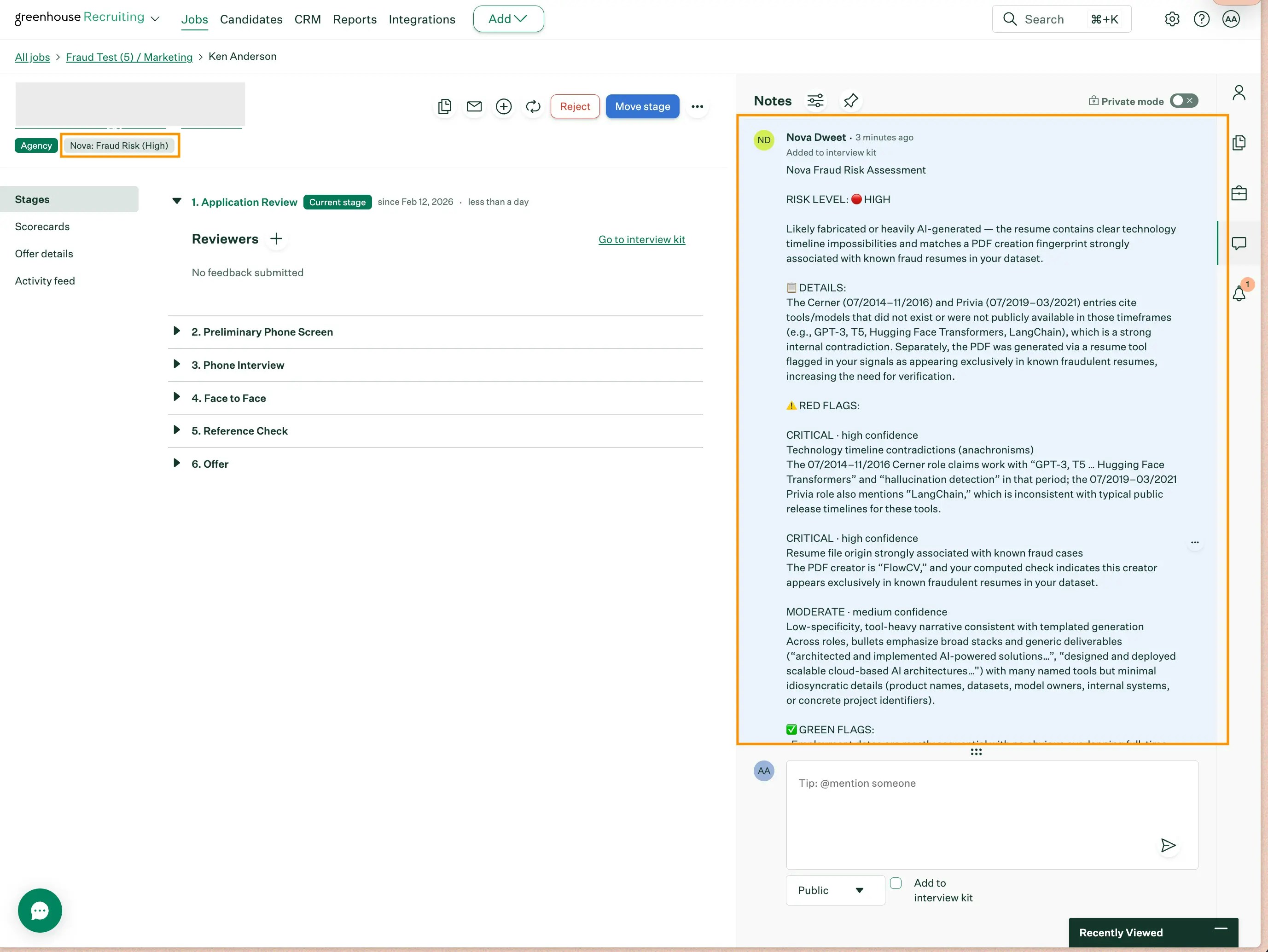The width and height of the screenshot is (1268, 952).
Task: Open the add attachment plus icon
Action: pyautogui.click(x=503, y=106)
